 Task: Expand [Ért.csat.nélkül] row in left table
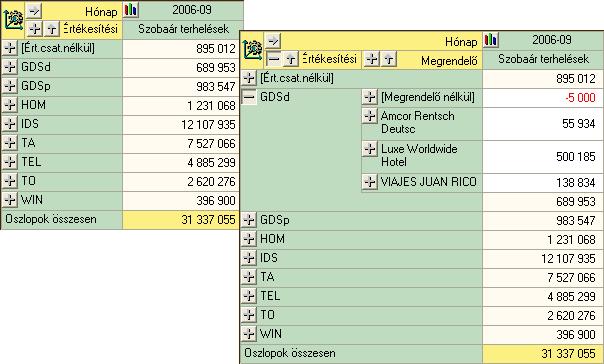pos(10,48)
